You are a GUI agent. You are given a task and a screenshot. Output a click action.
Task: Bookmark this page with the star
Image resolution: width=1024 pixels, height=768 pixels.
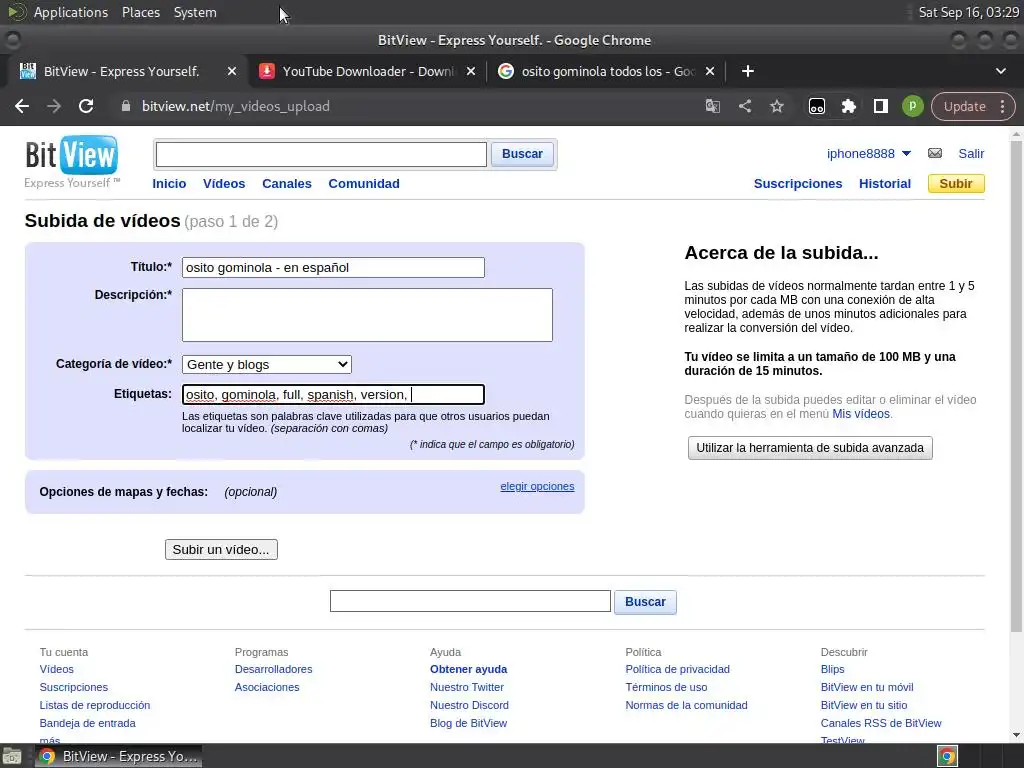[x=776, y=106]
